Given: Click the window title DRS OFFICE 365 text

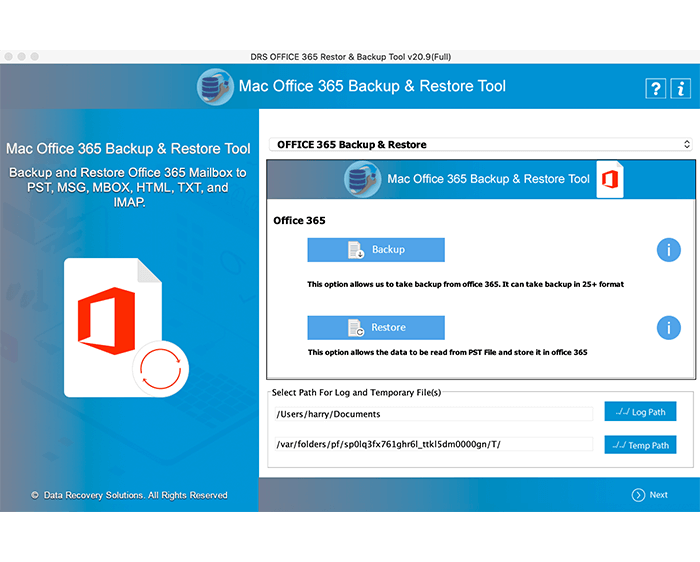Looking at the screenshot, I should pos(350,57).
